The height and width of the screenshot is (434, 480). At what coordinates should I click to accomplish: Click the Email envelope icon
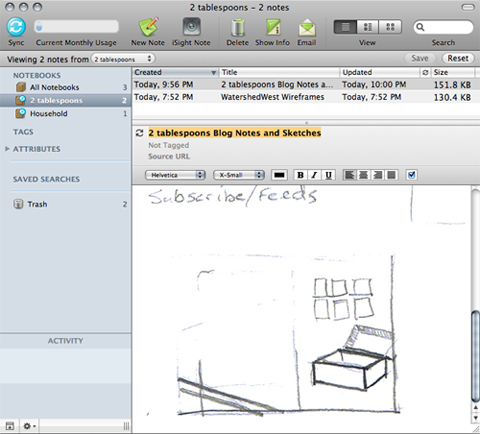(307, 27)
